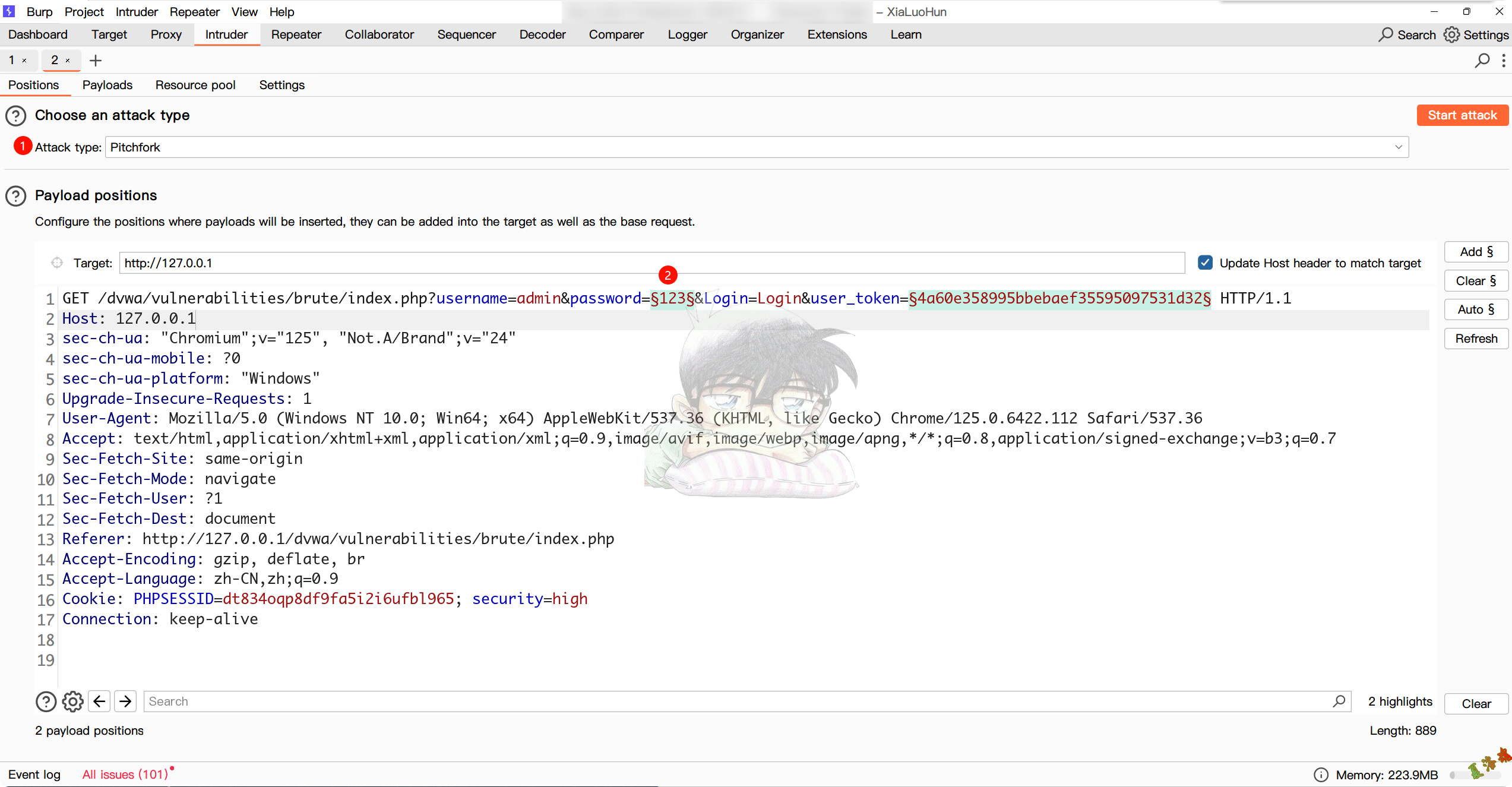
Task: Open the Event log
Action: [x=34, y=775]
